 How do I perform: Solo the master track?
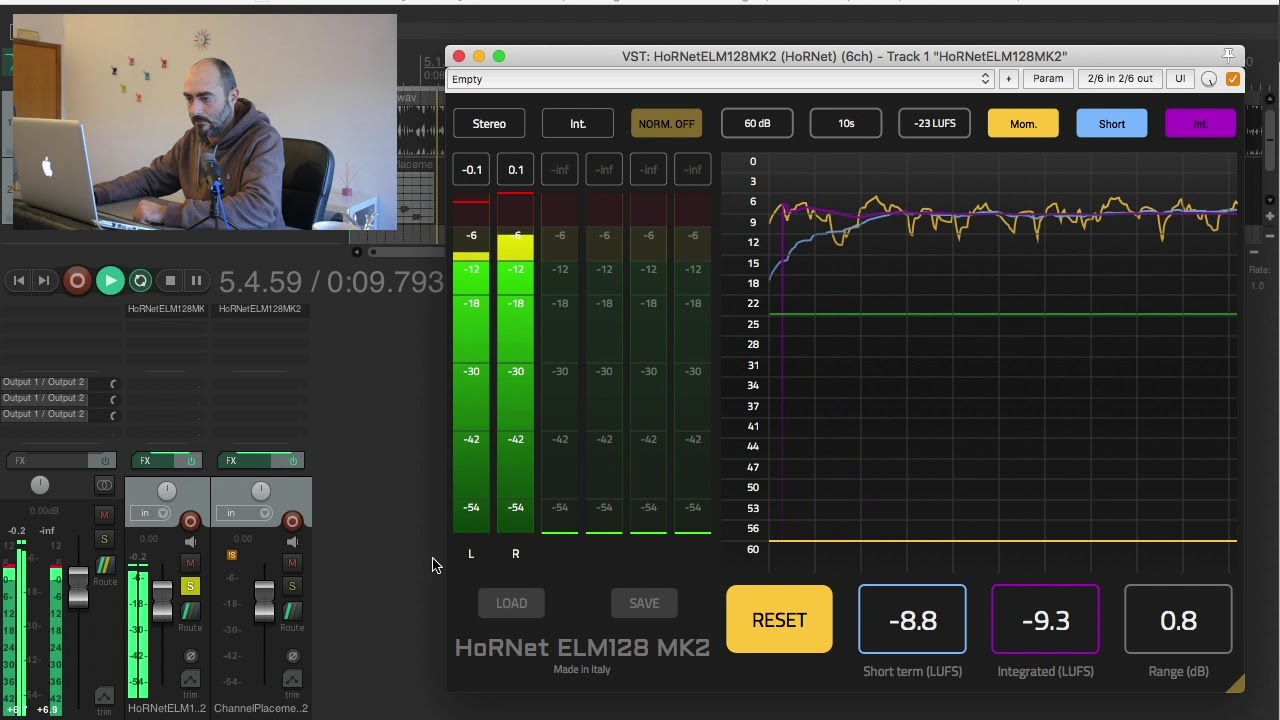click(104, 539)
